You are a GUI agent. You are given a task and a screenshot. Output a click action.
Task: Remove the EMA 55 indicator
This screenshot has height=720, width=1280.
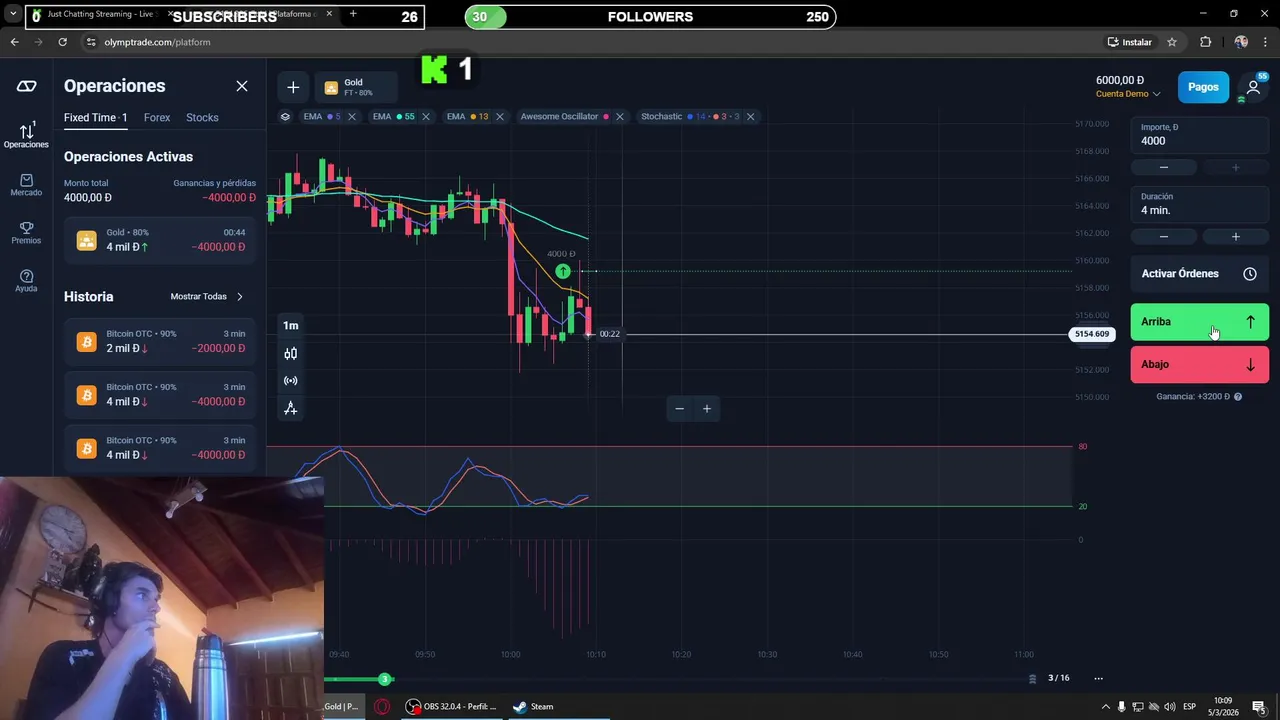point(426,116)
